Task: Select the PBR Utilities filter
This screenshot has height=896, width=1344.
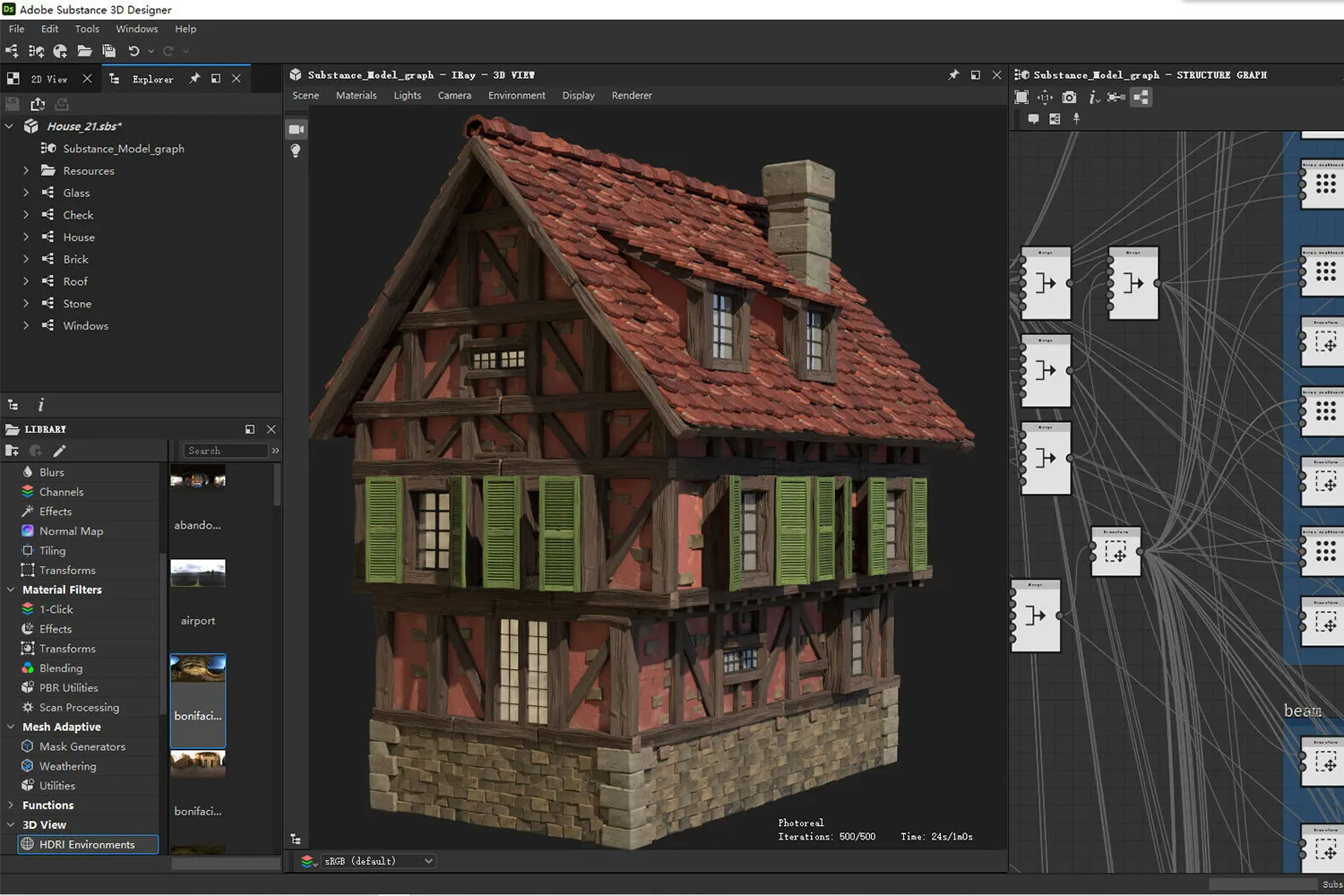Action: (x=69, y=687)
